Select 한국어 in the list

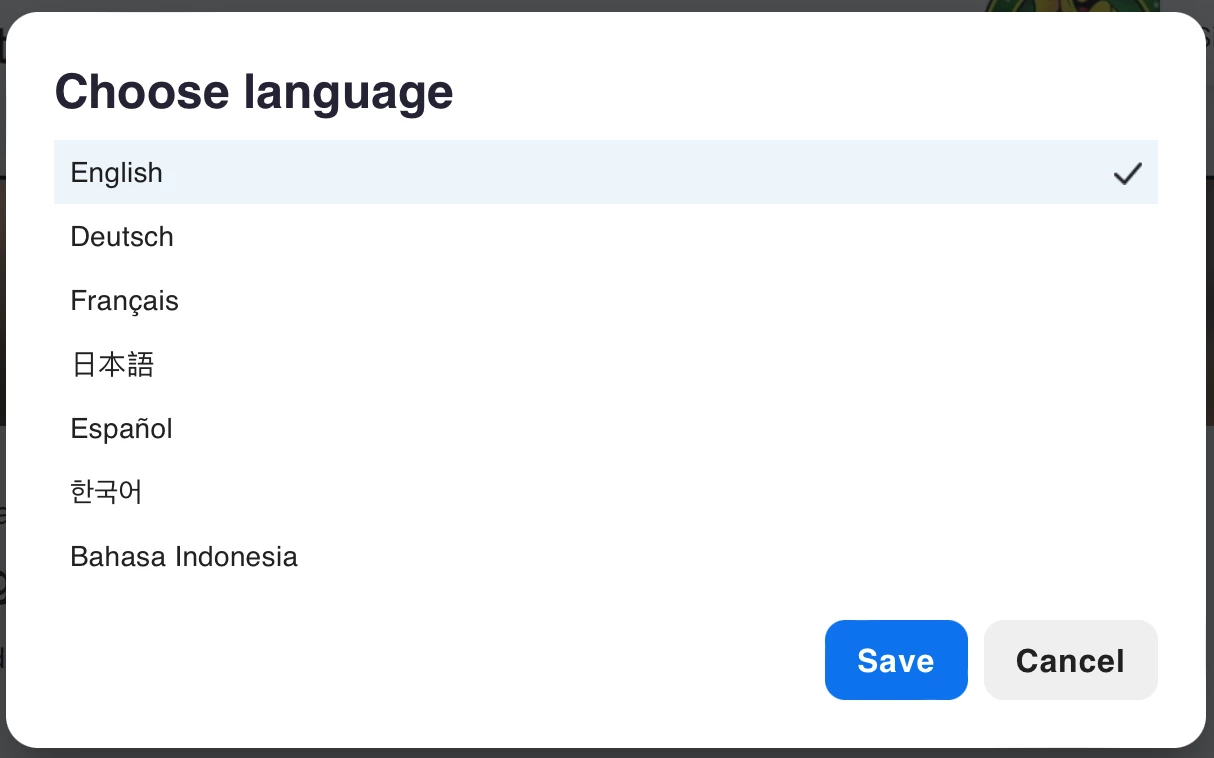click(606, 492)
